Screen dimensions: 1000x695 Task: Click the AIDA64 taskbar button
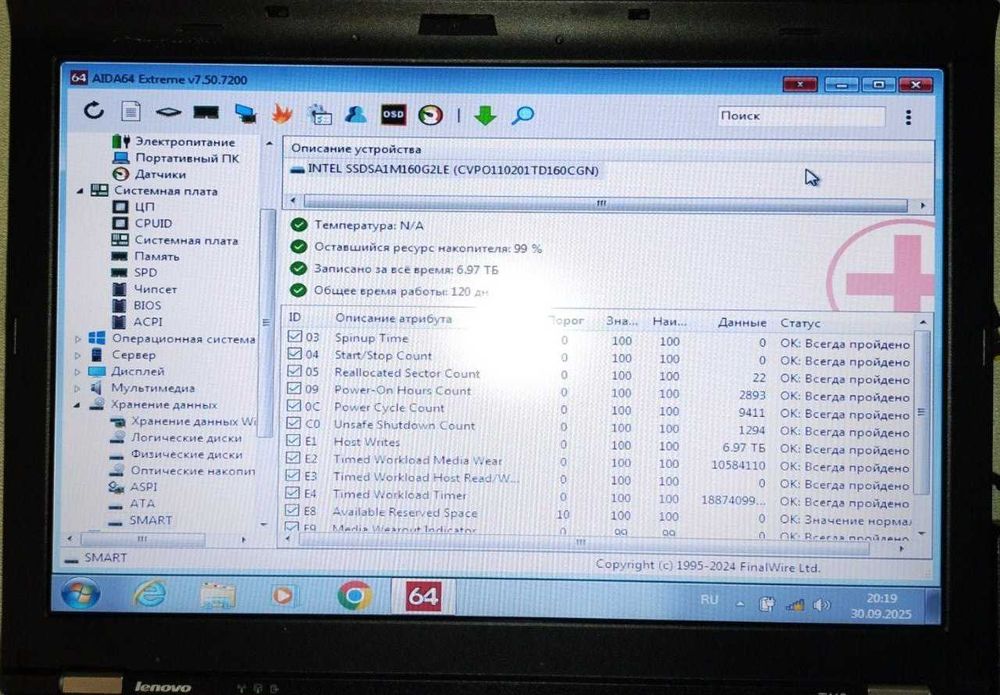tap(423, 597)
